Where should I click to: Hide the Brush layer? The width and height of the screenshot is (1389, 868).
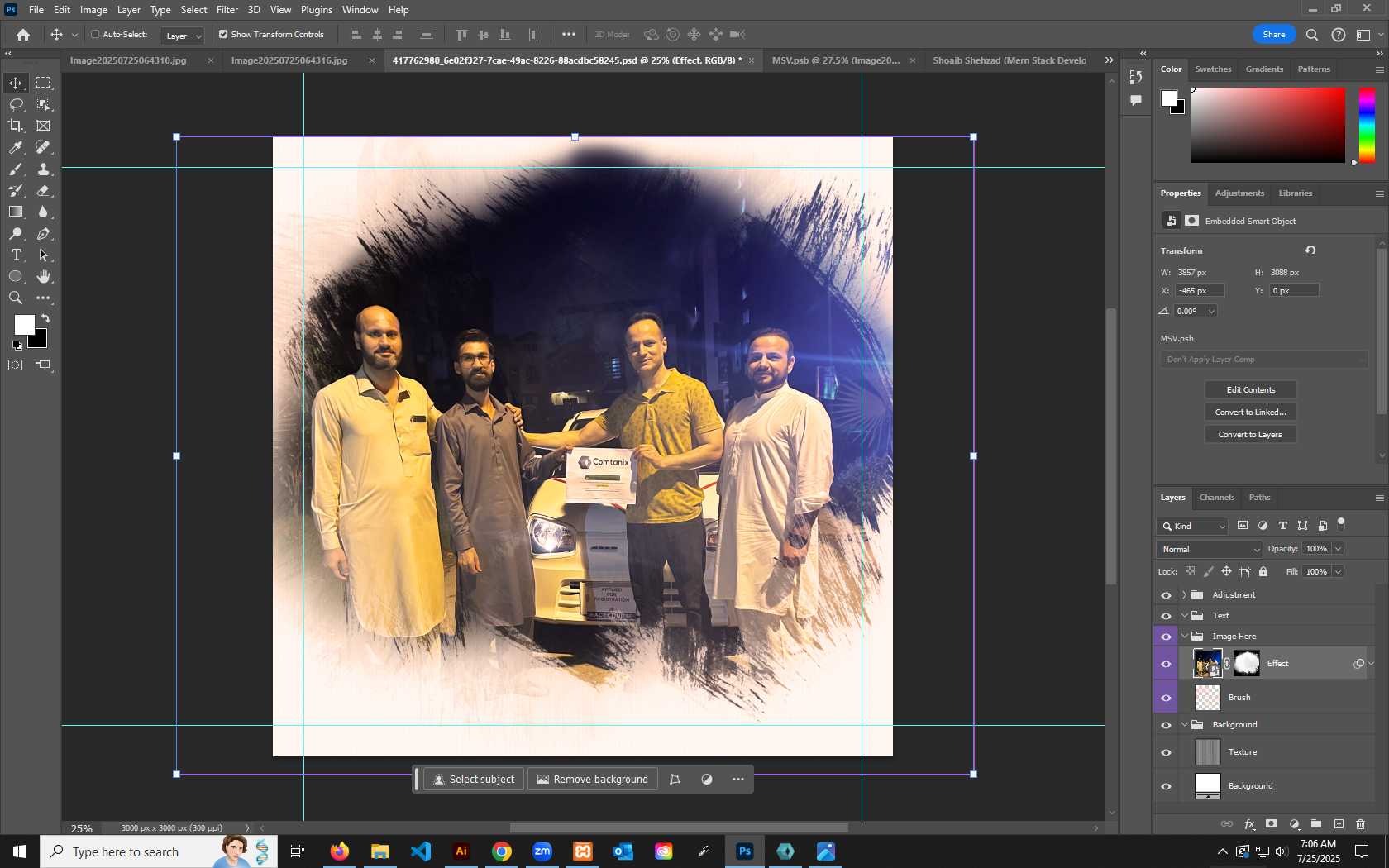click(x=1167, y=698)
